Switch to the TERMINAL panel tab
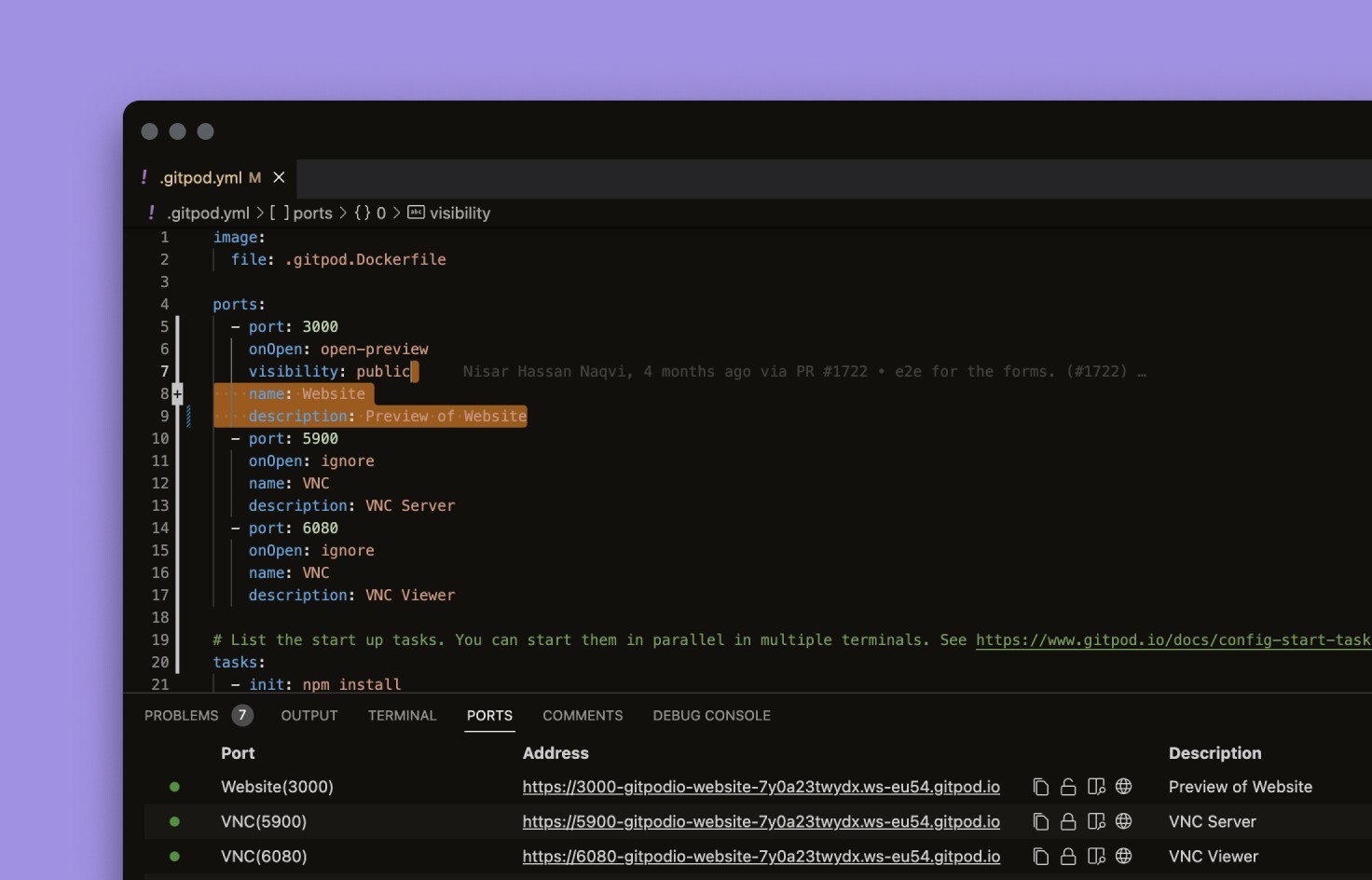The width and height of the screenshot is (1372, 880). click(402, 715)
